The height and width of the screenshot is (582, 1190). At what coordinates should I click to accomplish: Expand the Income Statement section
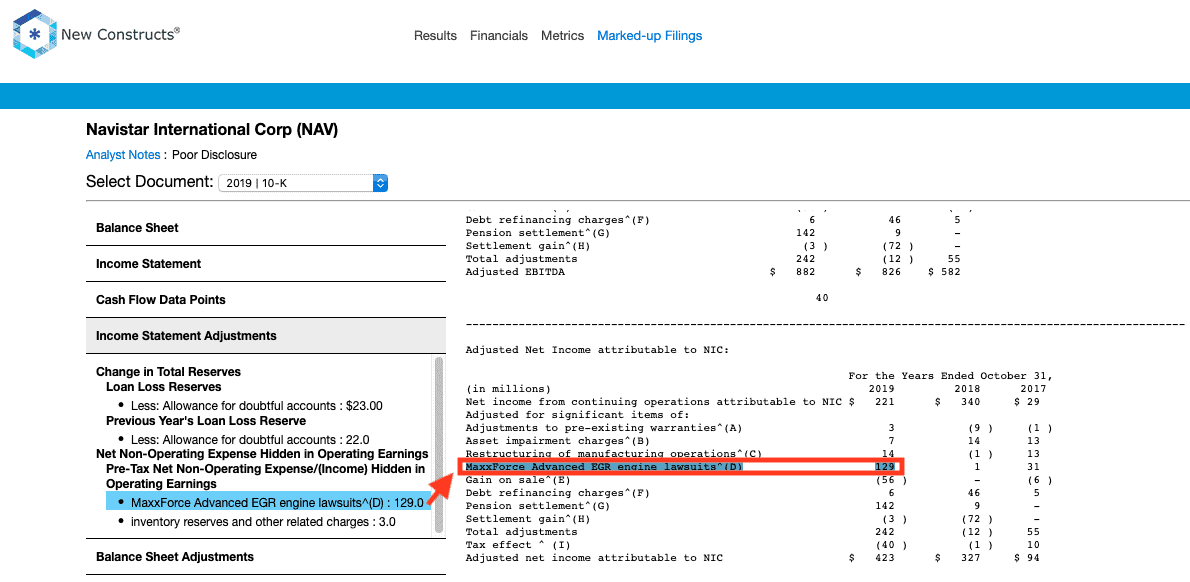click(266, 264)
